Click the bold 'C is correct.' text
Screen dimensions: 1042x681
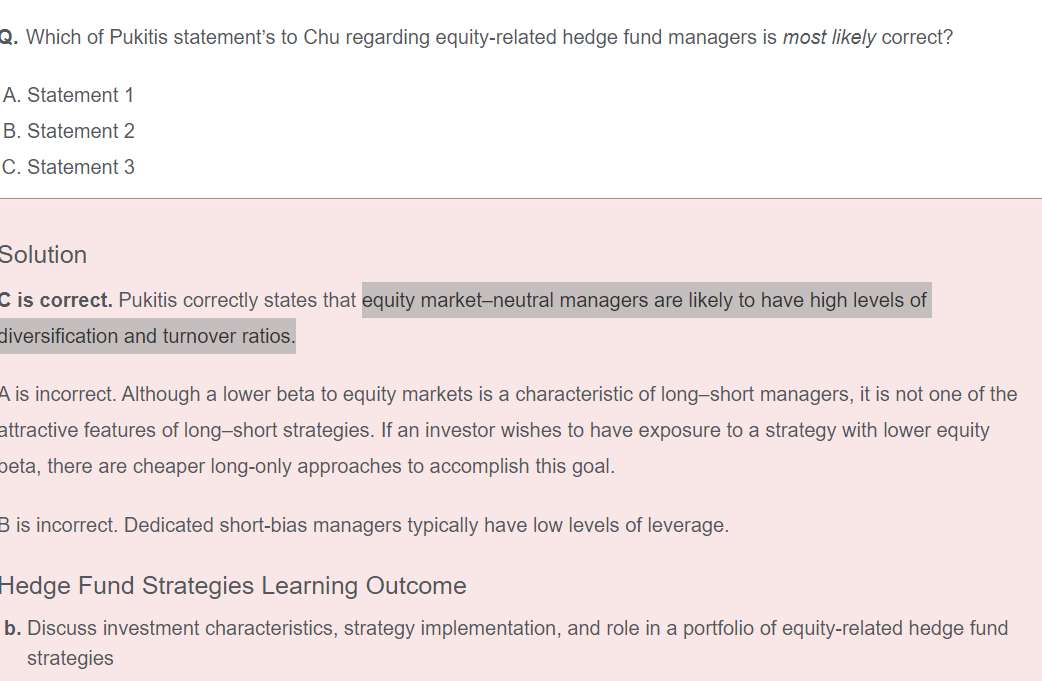coord(57,300)
